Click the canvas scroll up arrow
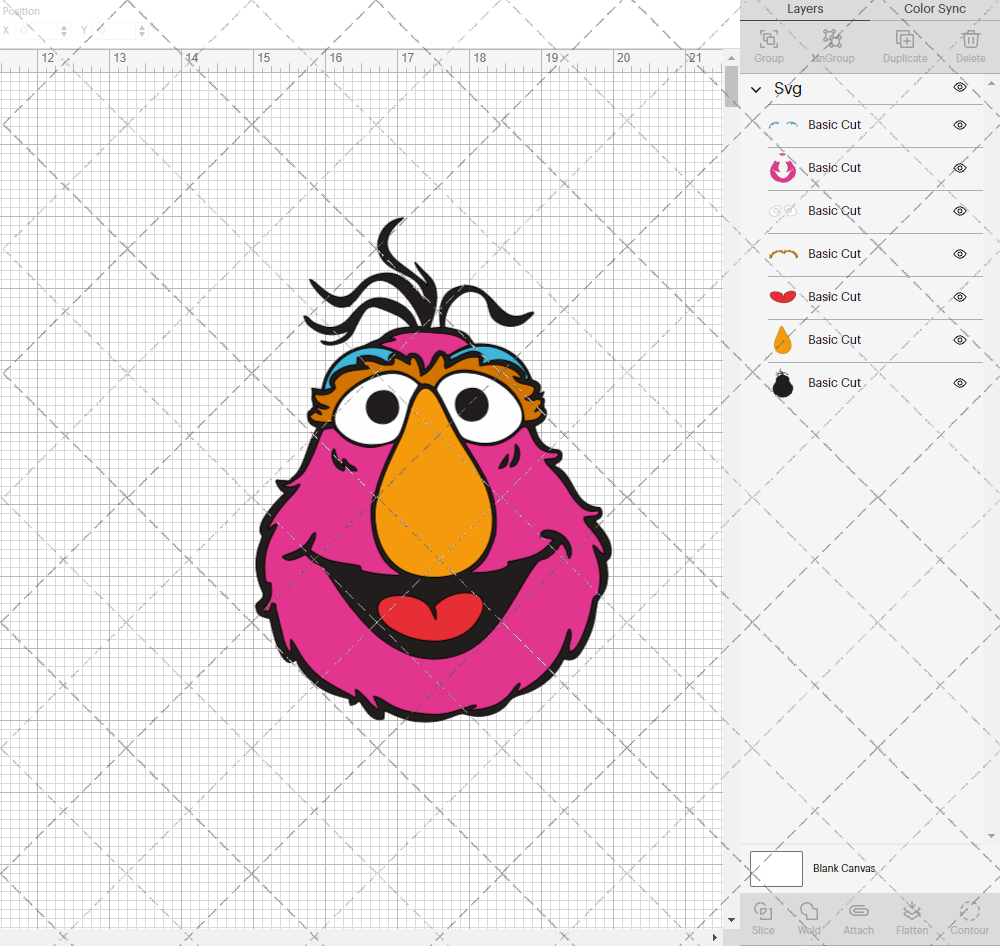 tap(731, 58)
